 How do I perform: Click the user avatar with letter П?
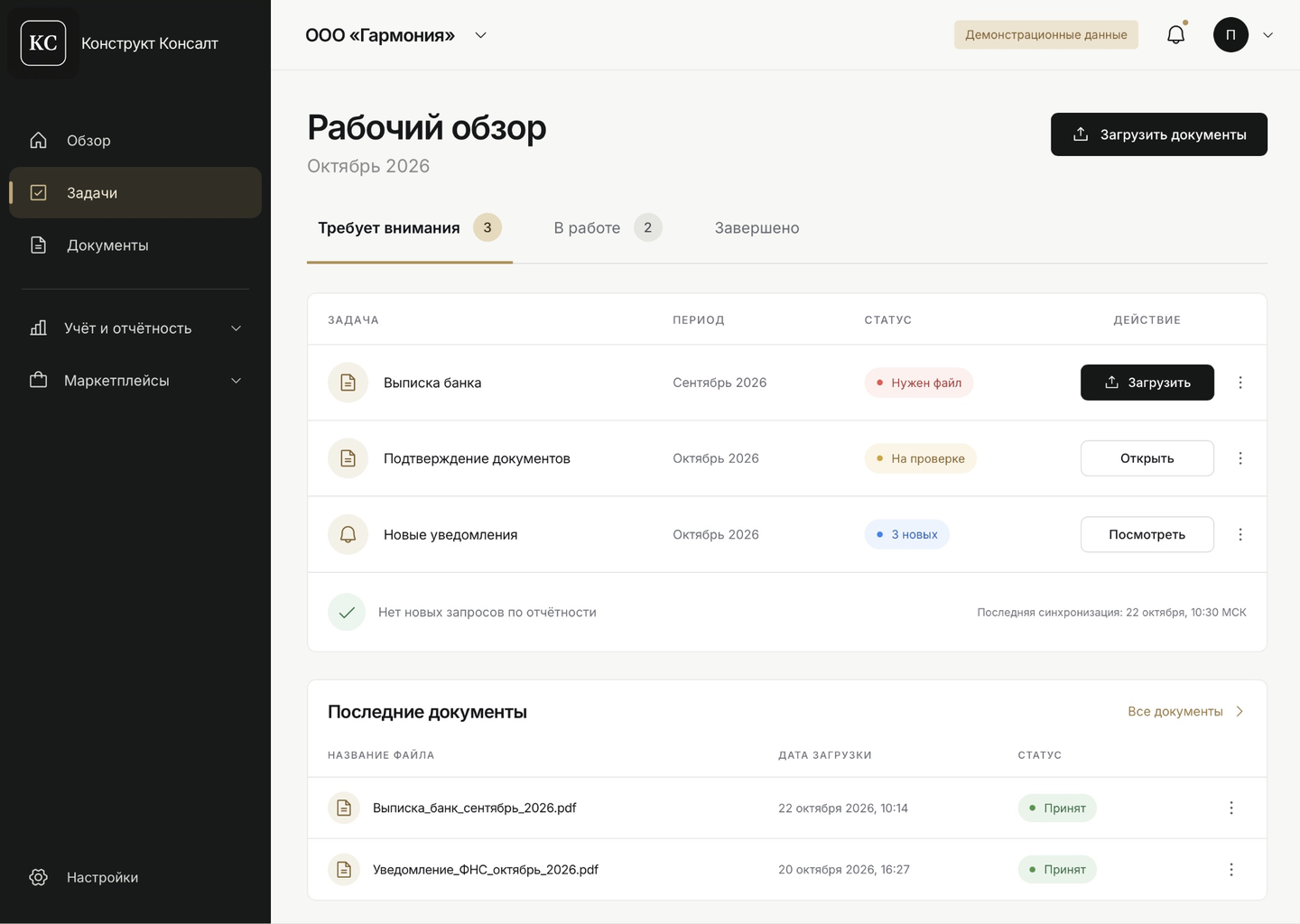pyautogui.click(x=1230, y=35)
